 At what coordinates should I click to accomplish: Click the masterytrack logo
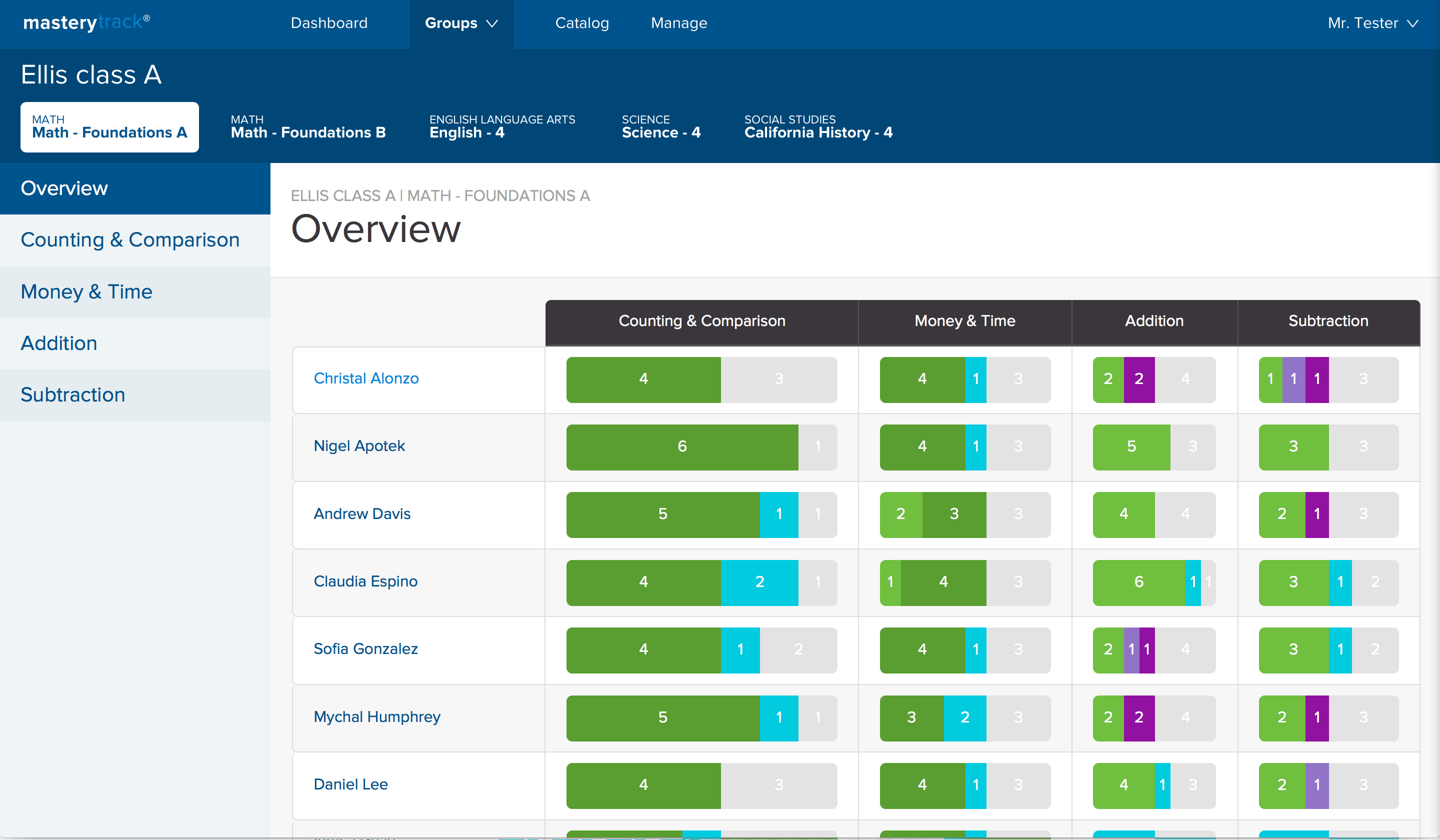point(86,22)
